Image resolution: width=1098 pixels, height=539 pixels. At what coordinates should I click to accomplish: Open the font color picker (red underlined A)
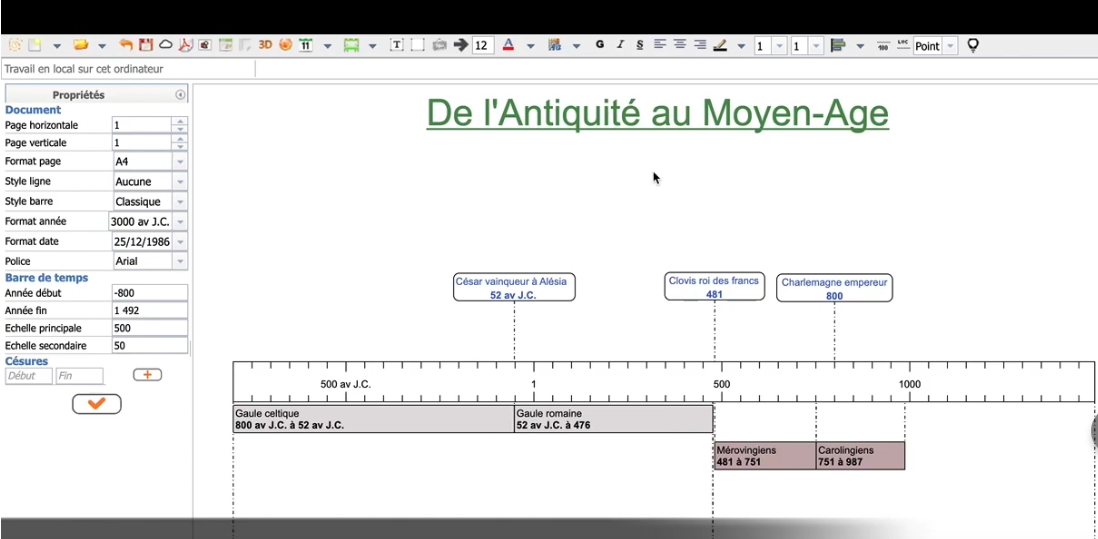tap(508, 45)
